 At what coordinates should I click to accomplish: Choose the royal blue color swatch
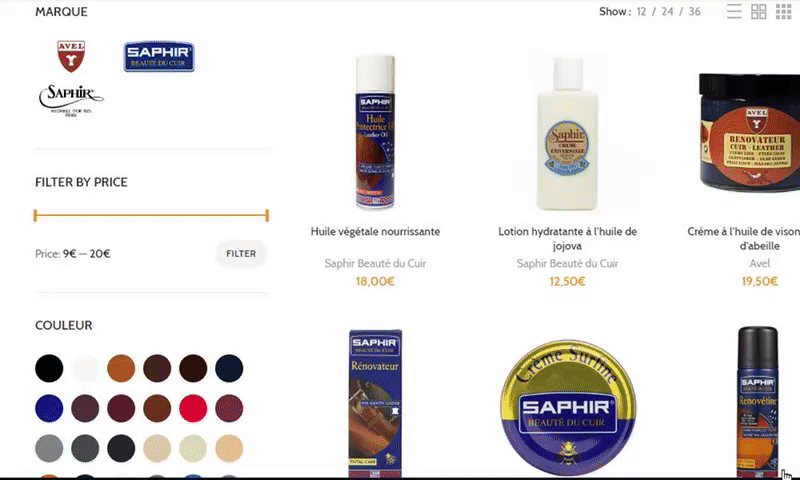coord(49,408)
